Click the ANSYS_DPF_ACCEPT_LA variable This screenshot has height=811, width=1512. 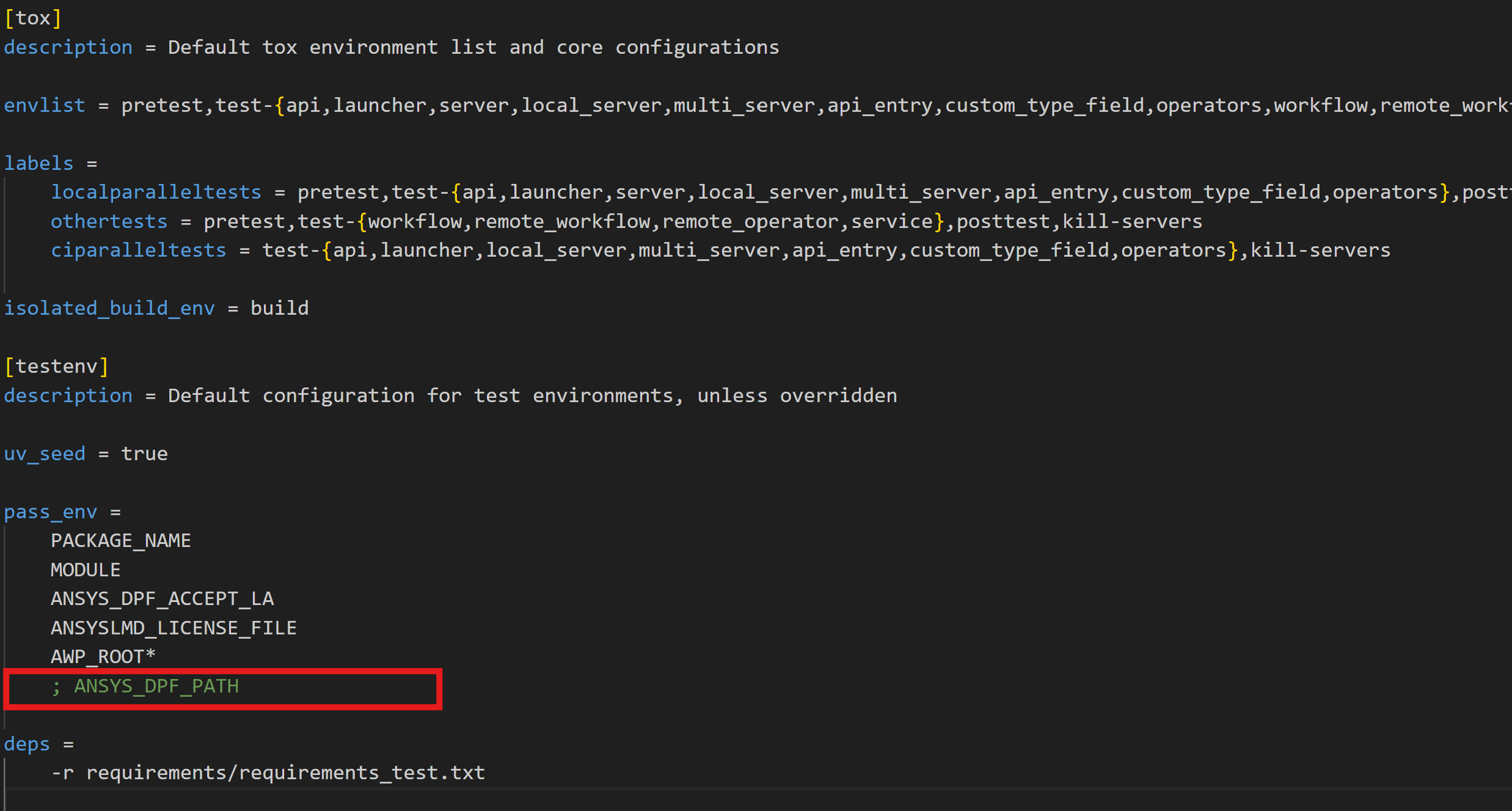[162, 598]
